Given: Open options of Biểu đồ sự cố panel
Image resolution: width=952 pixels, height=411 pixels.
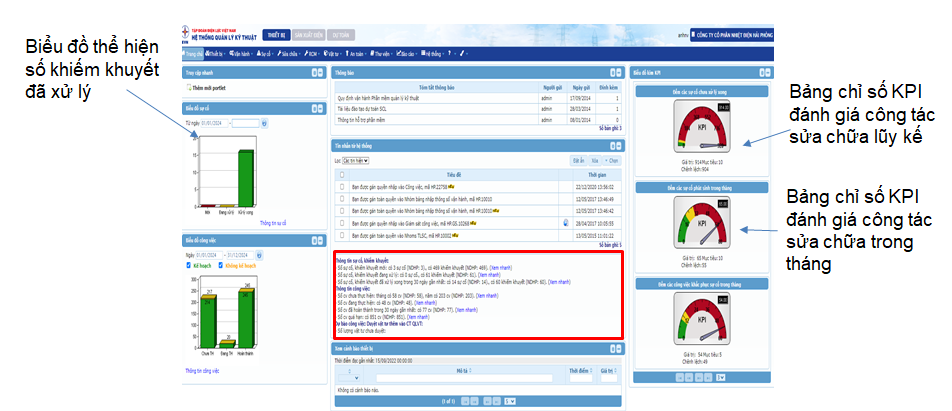Looking at the screenshot, I should click(x=315, y=109).
